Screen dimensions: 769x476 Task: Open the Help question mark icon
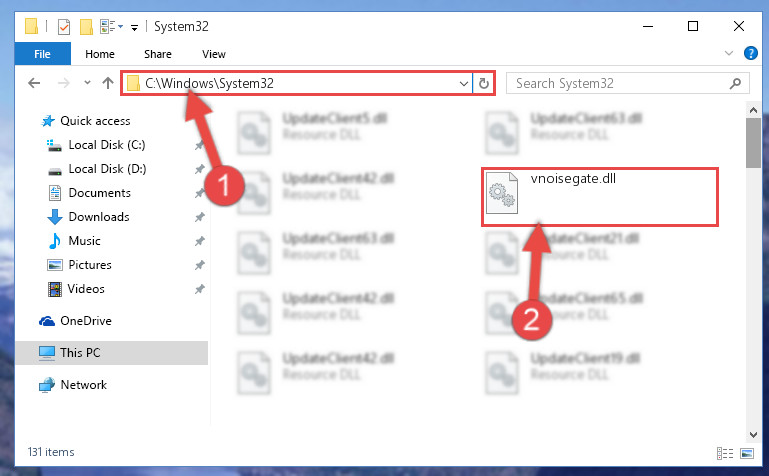(x=750, y=53)
